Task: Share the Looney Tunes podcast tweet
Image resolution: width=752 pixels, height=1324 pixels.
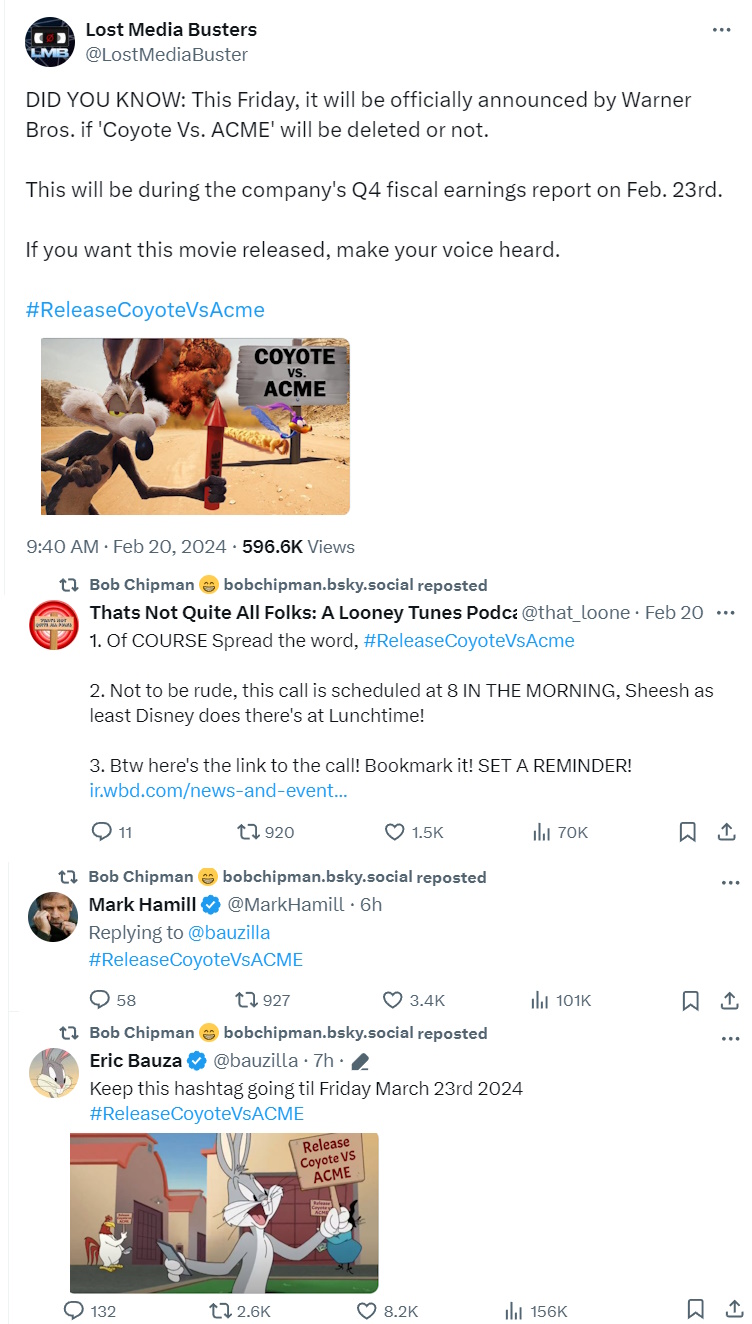Action: [729, 832]
